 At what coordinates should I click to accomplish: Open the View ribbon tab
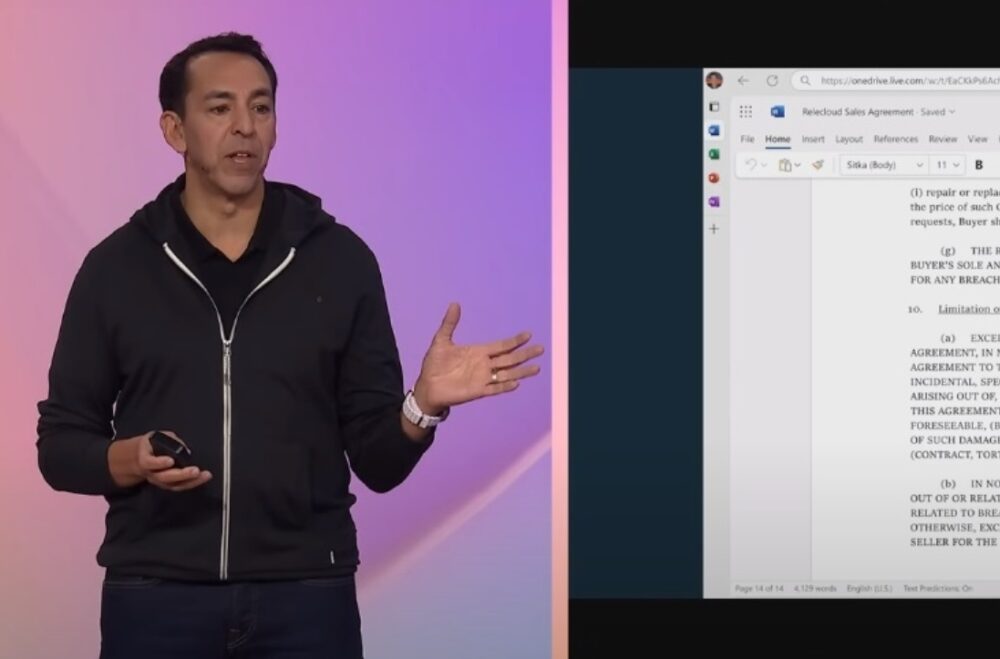[977, 139]
